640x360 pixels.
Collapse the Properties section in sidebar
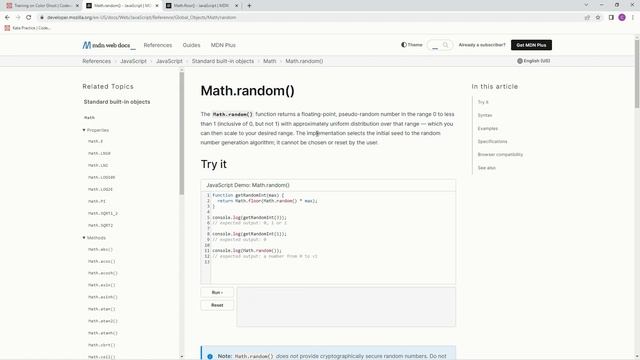pyautogui.click(x=96, y=130)
